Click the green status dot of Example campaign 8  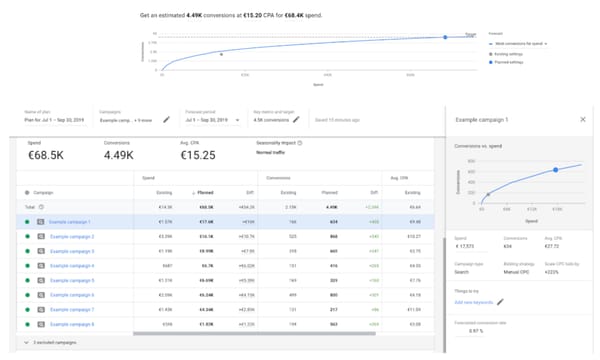coord(27,324)
